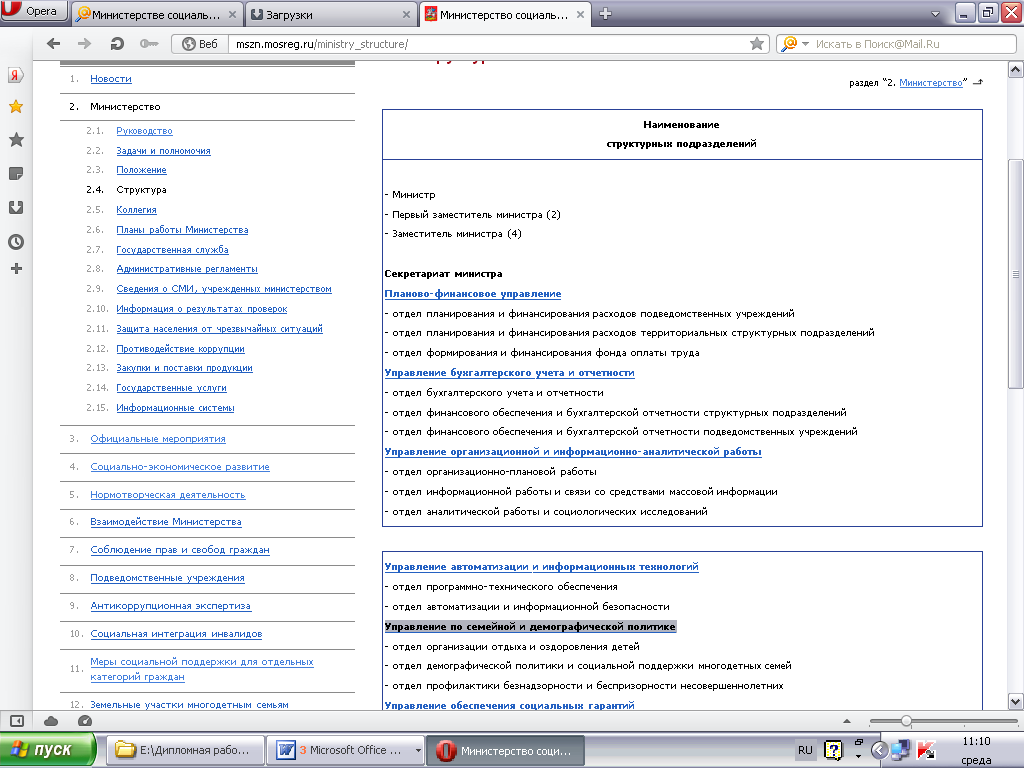The image size is (1024, 768).
Task: Select the active Министерство социаль… tab
Action: [504, 14]
